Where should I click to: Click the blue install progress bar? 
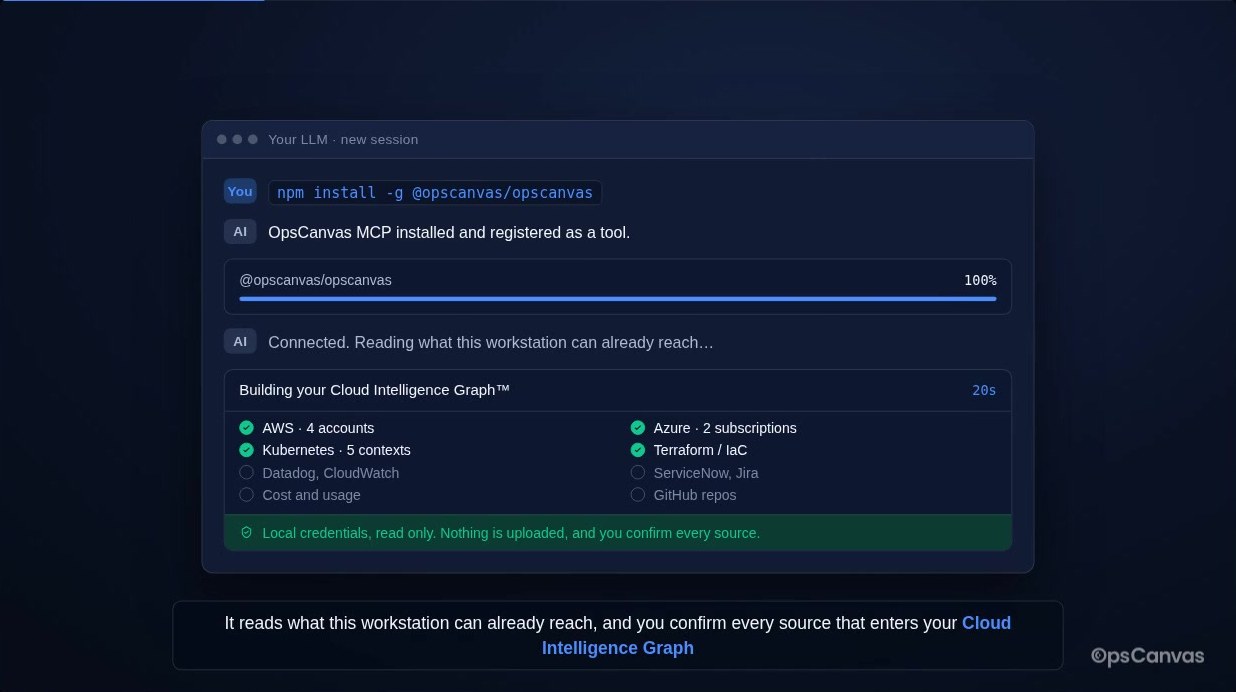pyautogui.click(x=618, y=298)
